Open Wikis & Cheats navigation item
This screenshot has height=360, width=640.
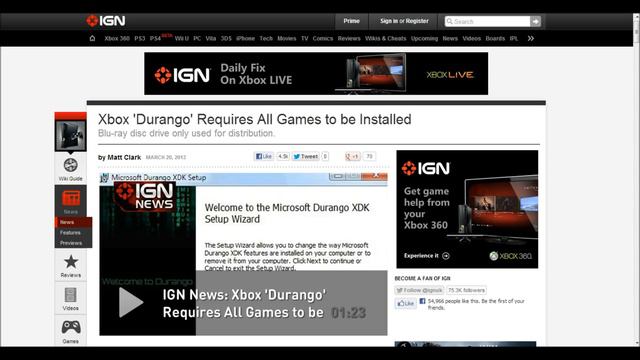(386, 38)
